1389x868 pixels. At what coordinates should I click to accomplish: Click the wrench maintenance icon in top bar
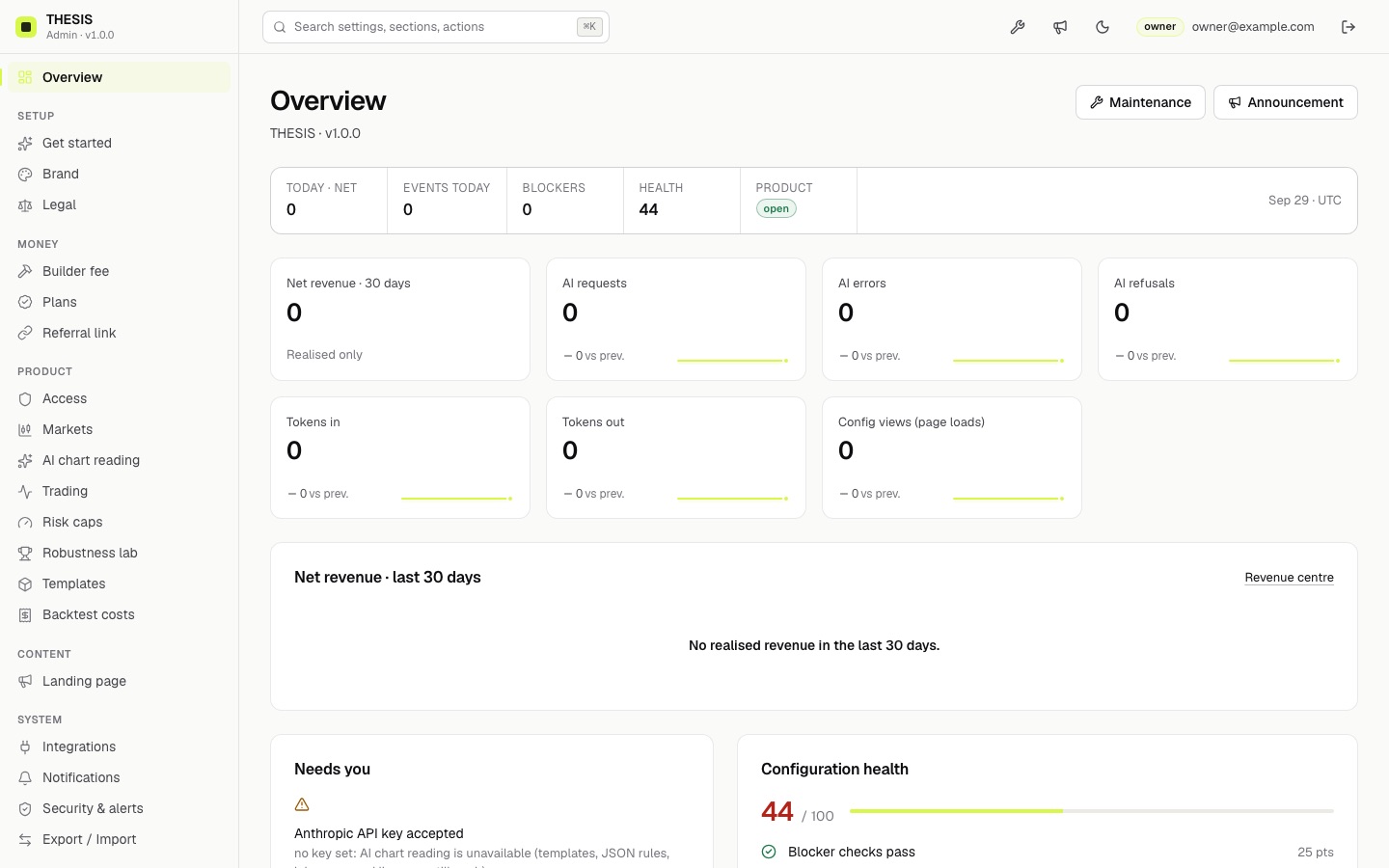coord(1018,27)
